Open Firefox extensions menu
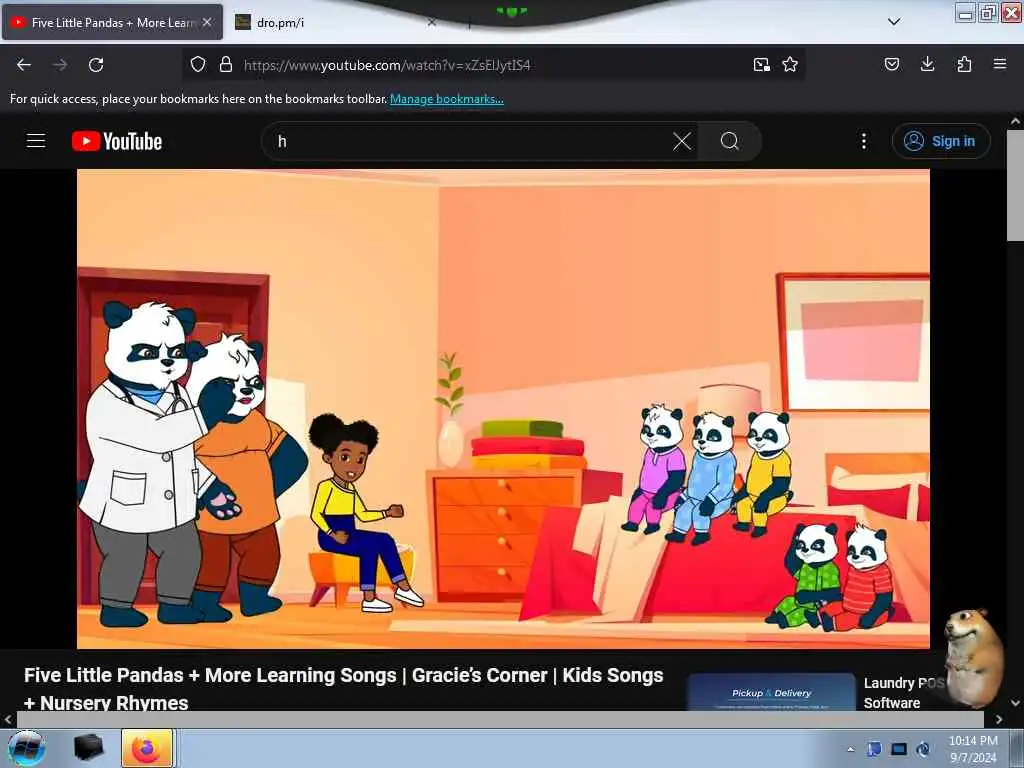This screenshot has height=768, width=1024. (x=964, y=64)
